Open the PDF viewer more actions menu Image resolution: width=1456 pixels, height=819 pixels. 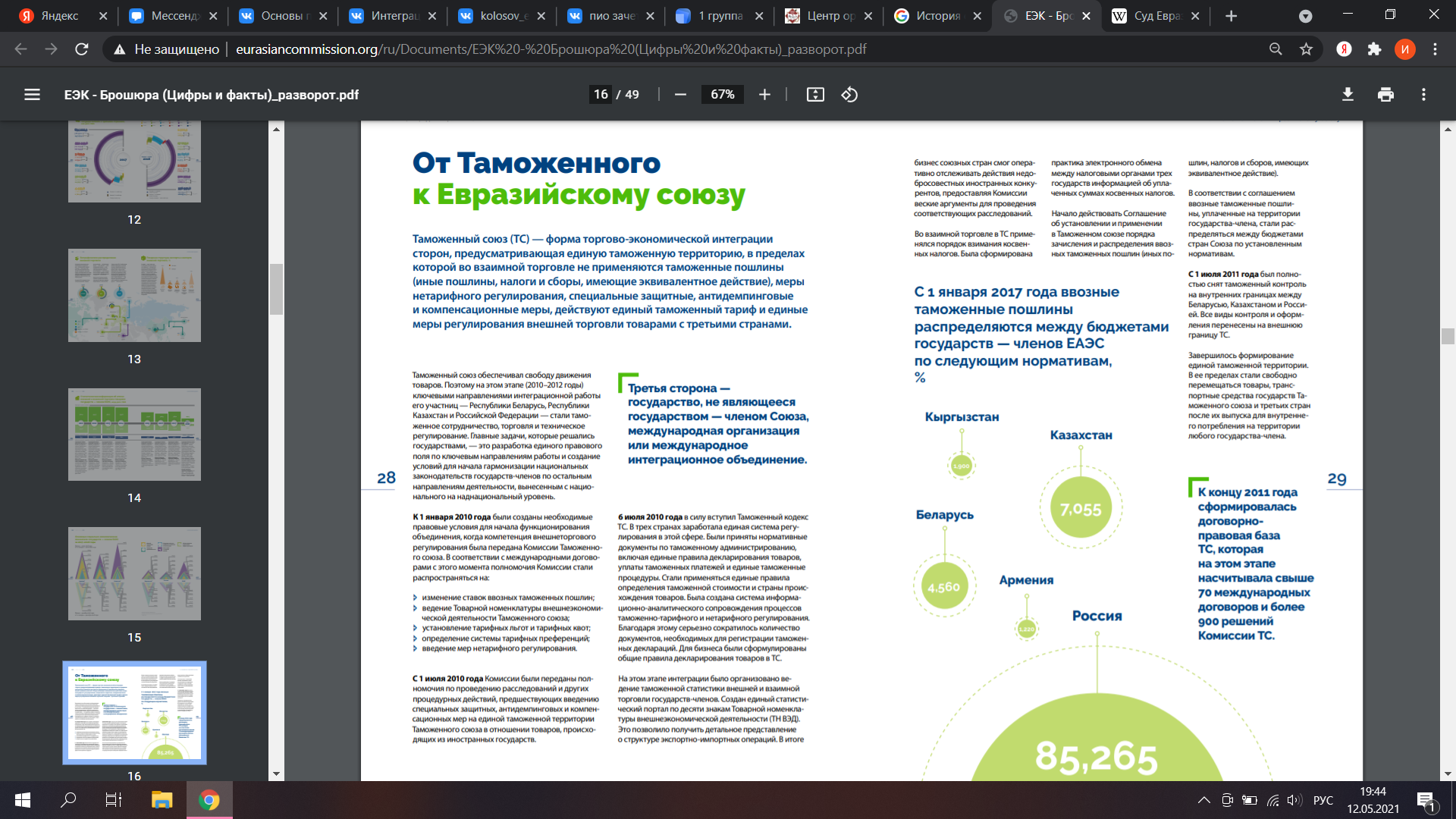click(1423, 95)
